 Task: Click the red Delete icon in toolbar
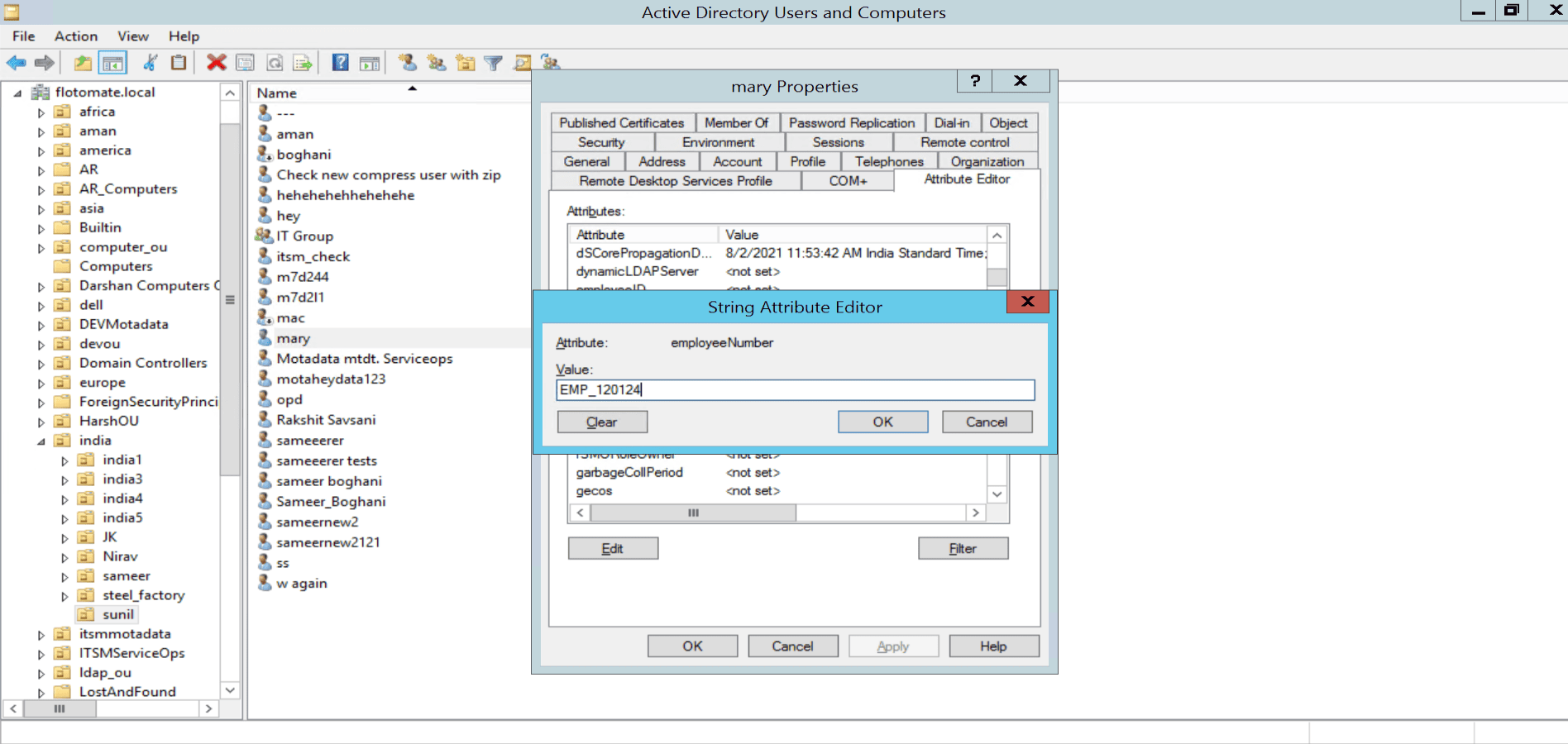217,63
